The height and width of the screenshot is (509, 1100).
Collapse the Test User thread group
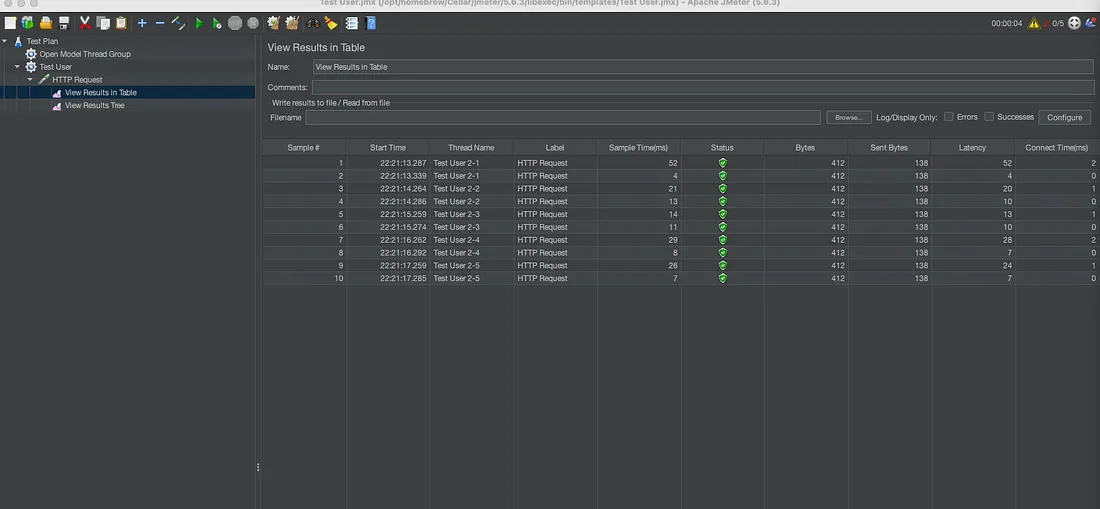coord(18,67)
